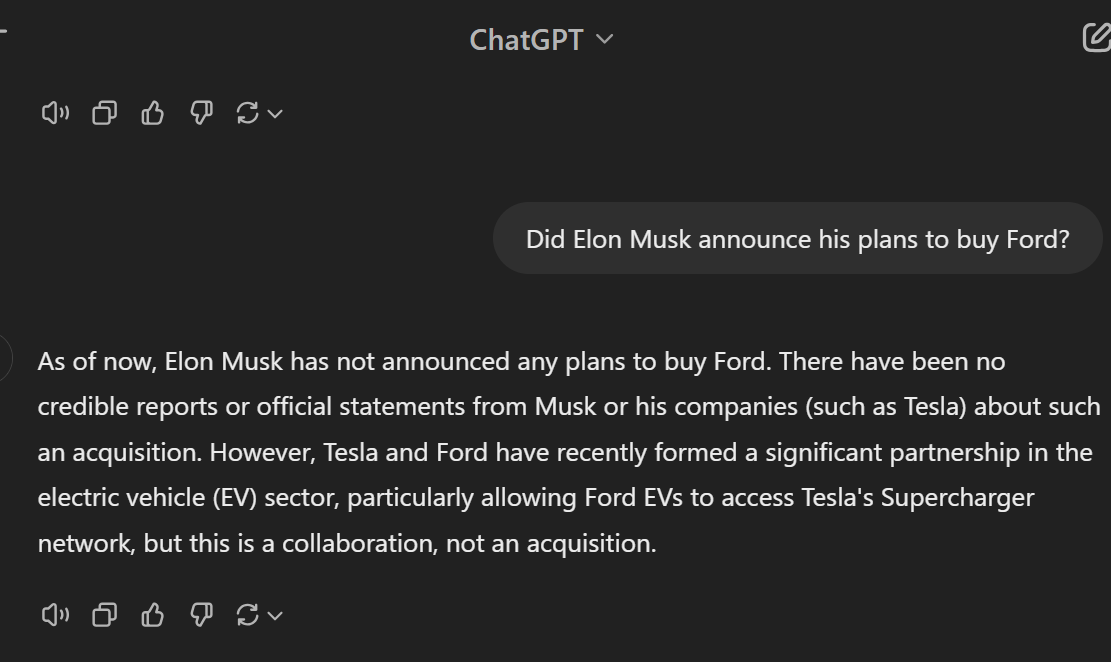Screen dimensions: 1111x662
Task: Click the assistant's reply paragraph about Tesla
Action: click(x=568, y=452)
